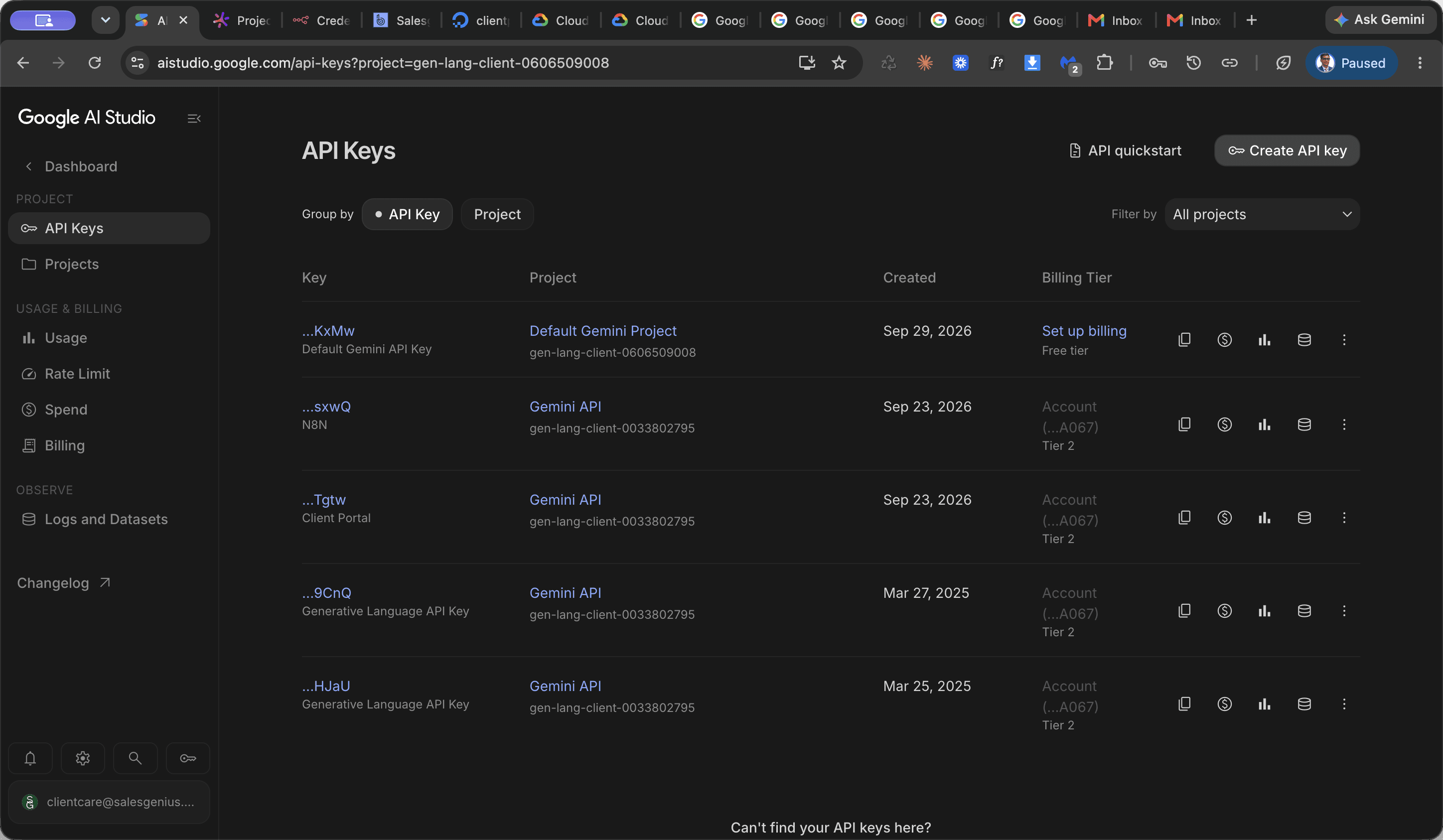Switch to the first Inbox Gmail tab

[x=1115, y=20]
